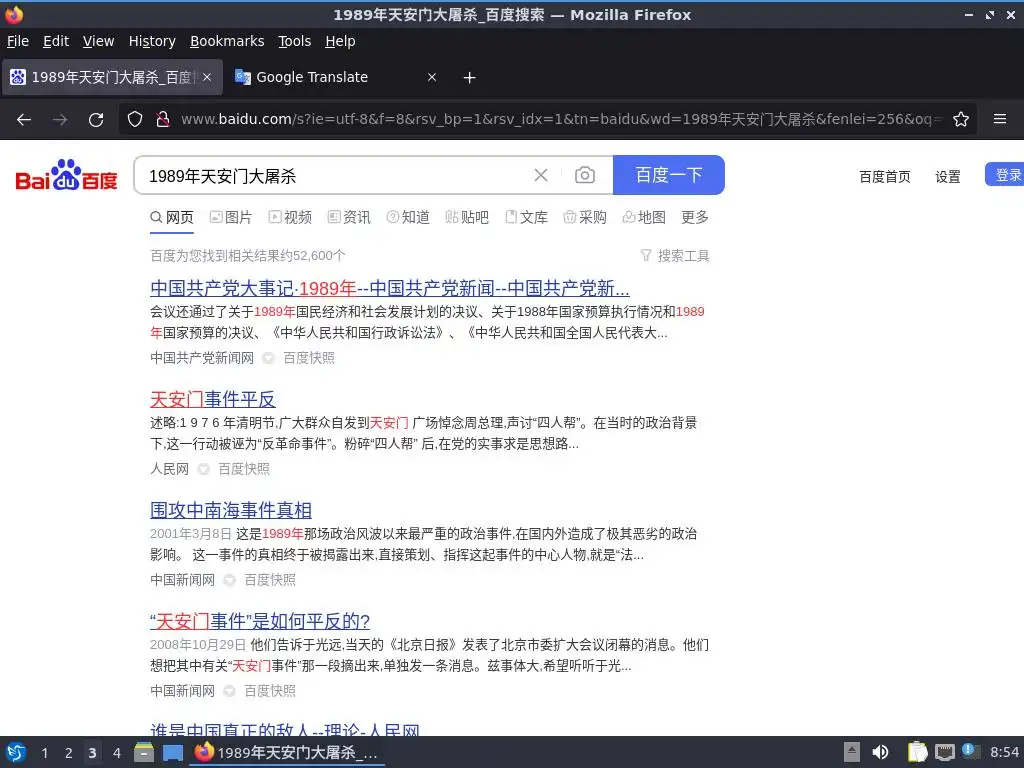The height and width of the screenshot is (768, 1024).
Task: Close the Baidu search results tab
Action: [x=207, y=77]
